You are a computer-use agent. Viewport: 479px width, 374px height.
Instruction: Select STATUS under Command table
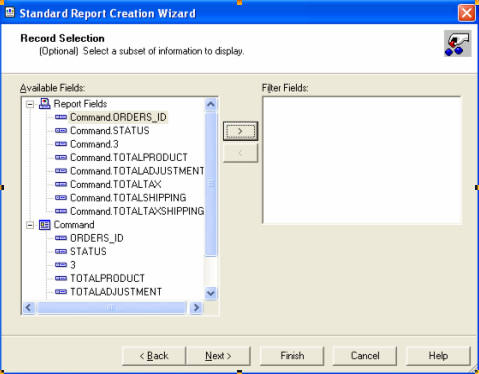pos(88,251)
